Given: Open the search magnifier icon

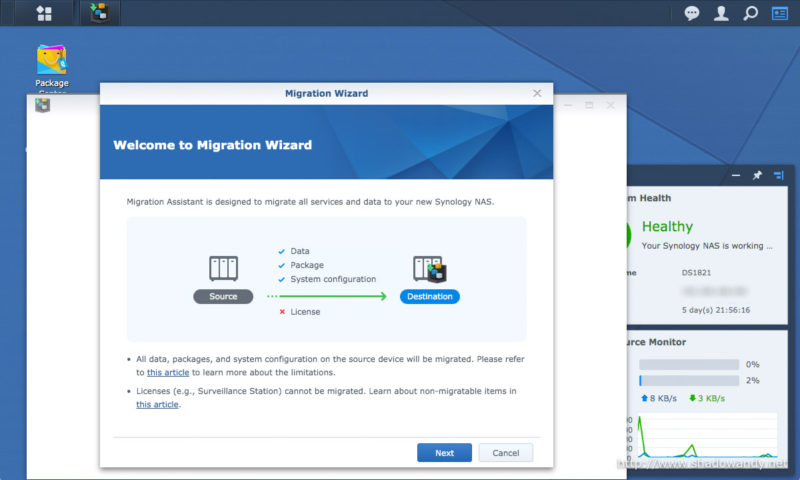Looking at the screenshot, I should (x=750, y=13).
